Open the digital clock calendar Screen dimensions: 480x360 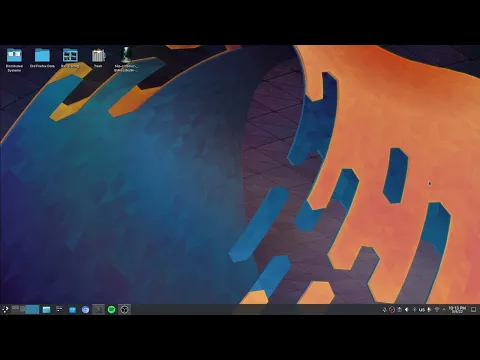tap(457, 310)
